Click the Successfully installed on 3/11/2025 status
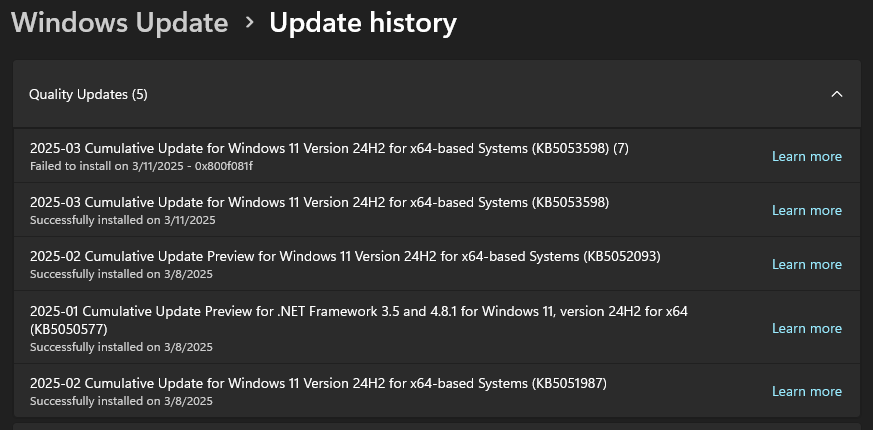 pos(122,219)
